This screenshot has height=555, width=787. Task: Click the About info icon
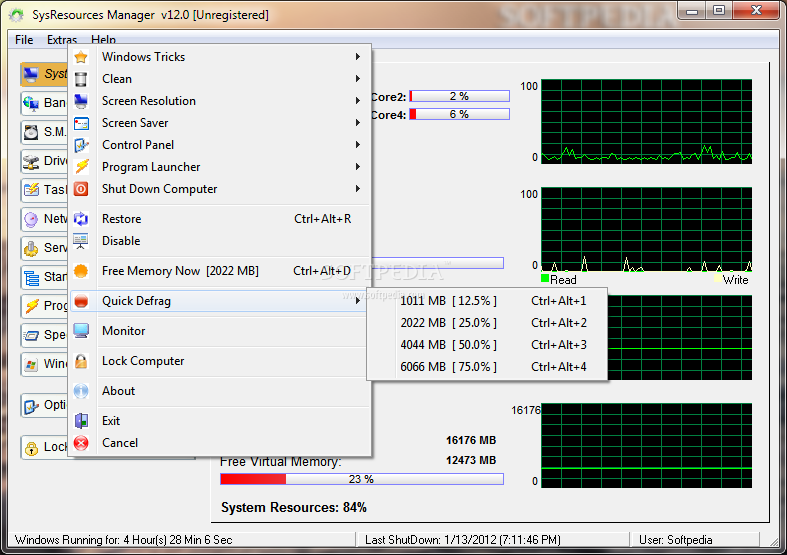pos(81,391)
